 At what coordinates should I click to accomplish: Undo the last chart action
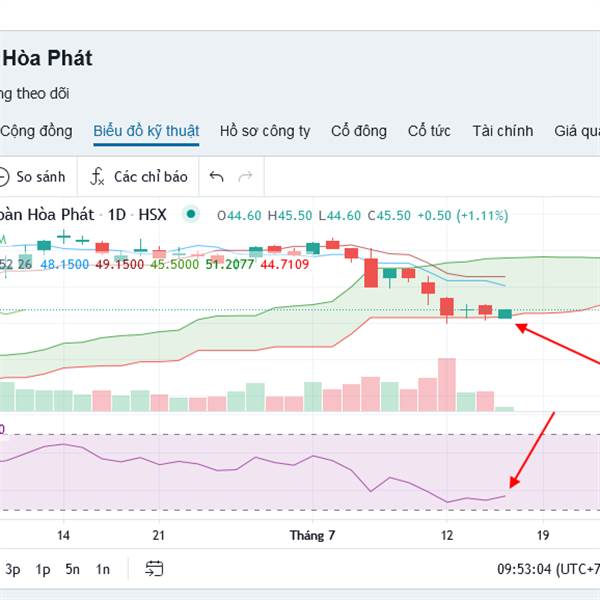(x=217, y=177)
